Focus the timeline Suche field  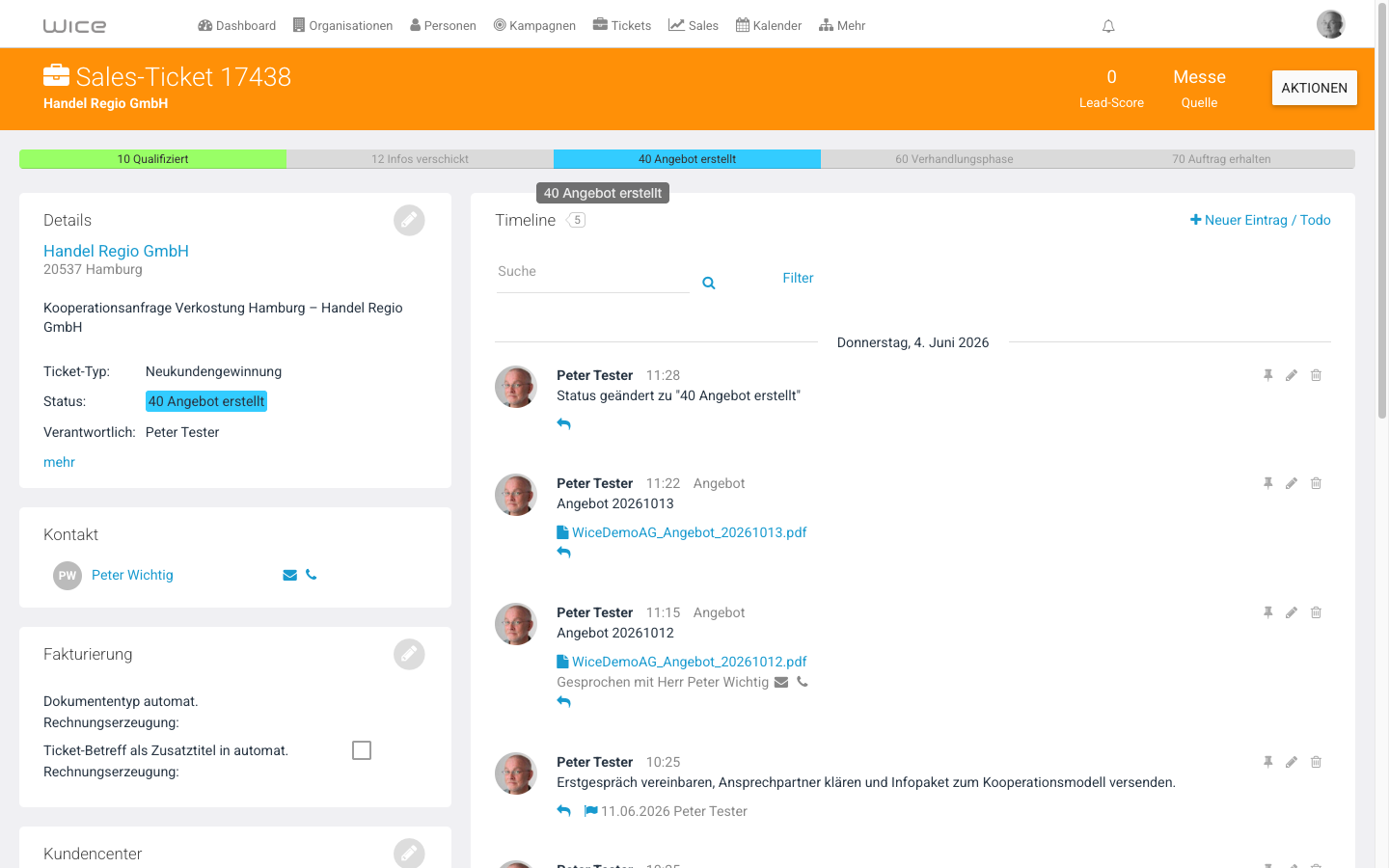coord(592,273)
